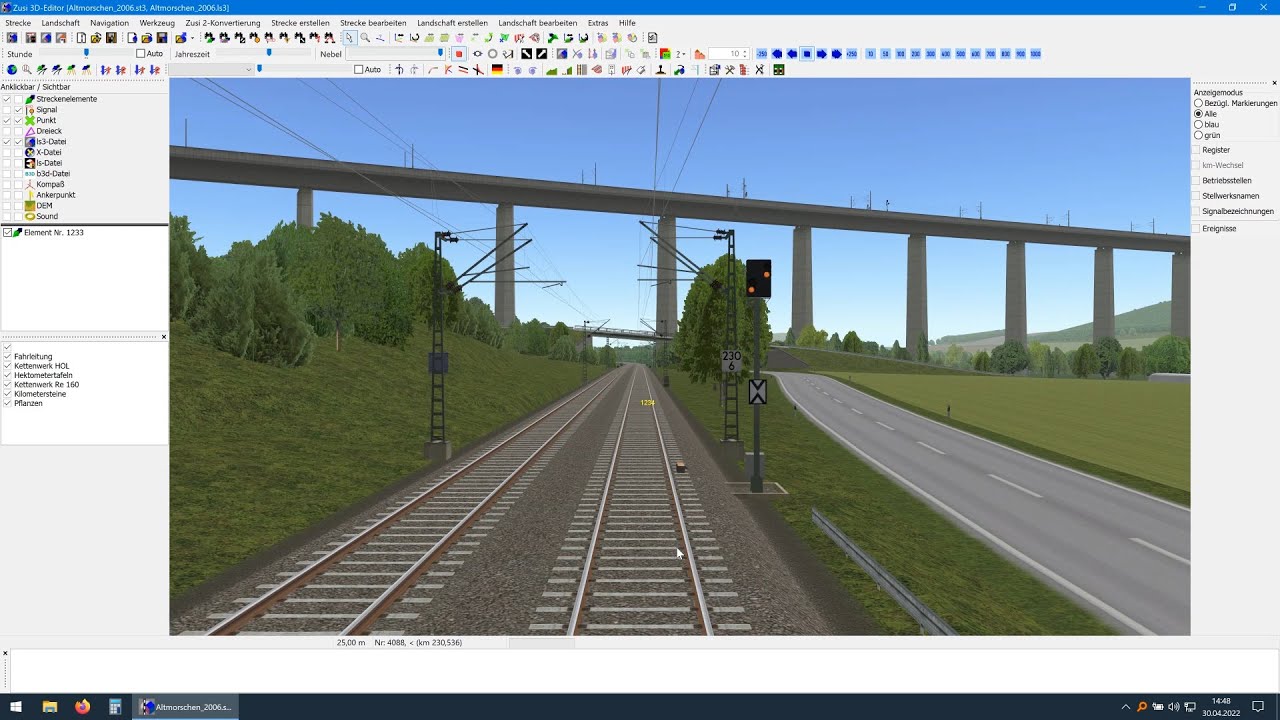Screen dimensions: 1280x720
Task: Close the Anzeigemodus panel with its X
Action: [1274, 83]
